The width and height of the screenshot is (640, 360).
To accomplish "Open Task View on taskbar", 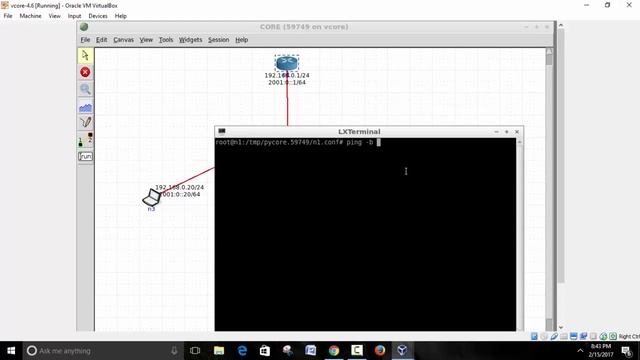I will pos(195,351).
